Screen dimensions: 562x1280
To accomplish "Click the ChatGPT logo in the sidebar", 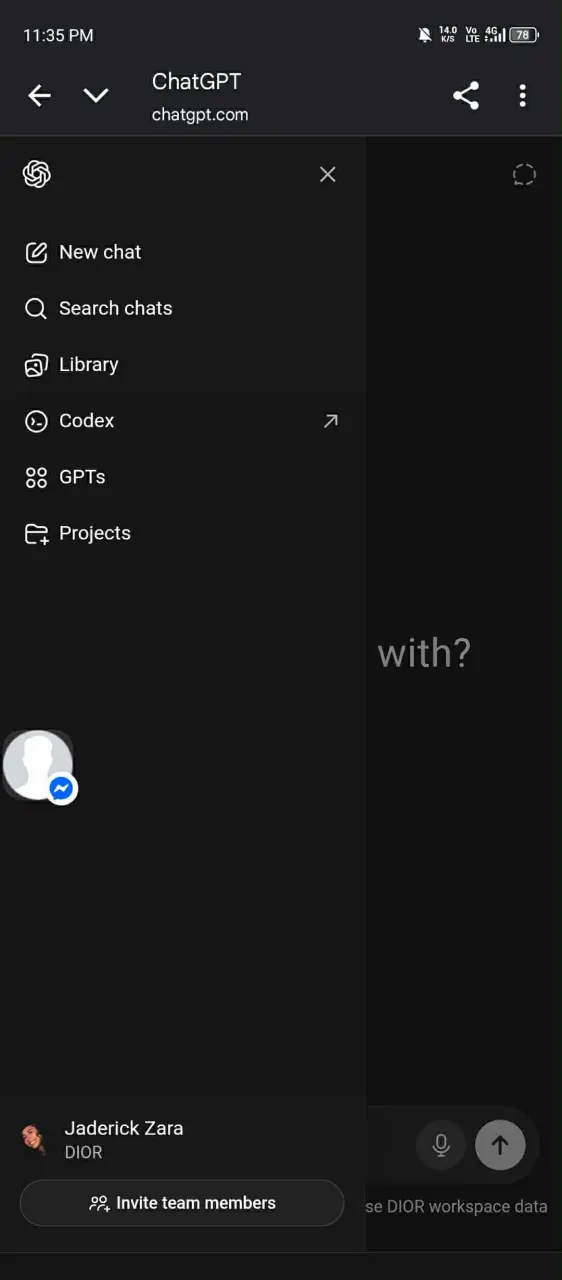I will click(x=37, y=174).
